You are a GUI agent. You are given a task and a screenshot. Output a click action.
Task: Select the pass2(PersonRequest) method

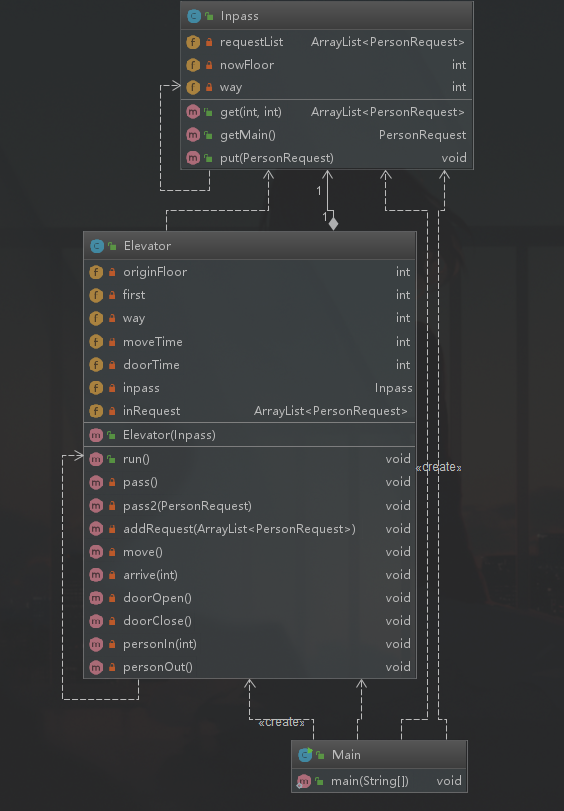point(187,506)
